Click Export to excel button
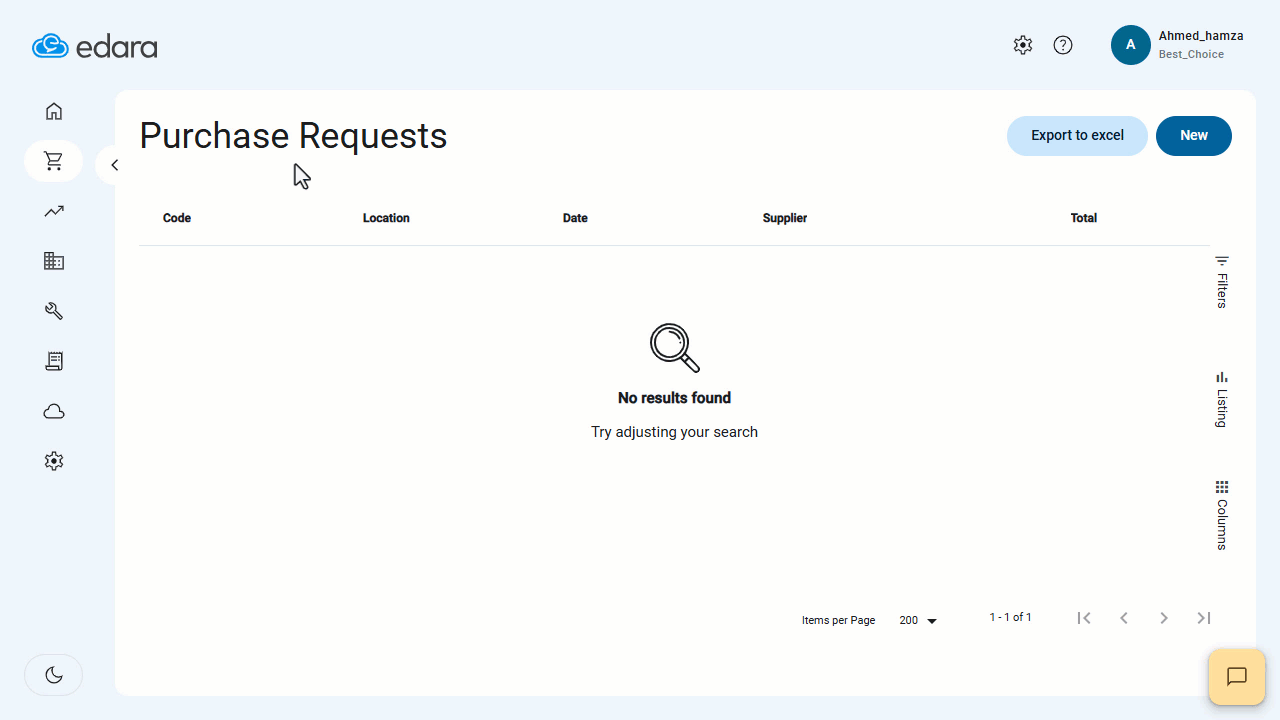 pyautogui.click(x=1077, y=136)
